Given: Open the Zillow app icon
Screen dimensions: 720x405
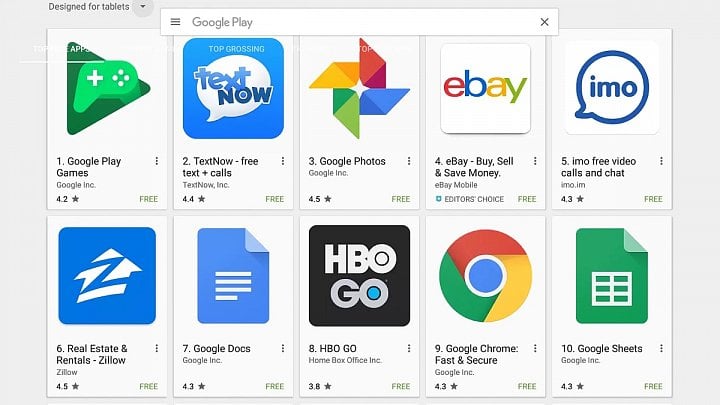Looking at the screenshot, I should pos(107,276).
